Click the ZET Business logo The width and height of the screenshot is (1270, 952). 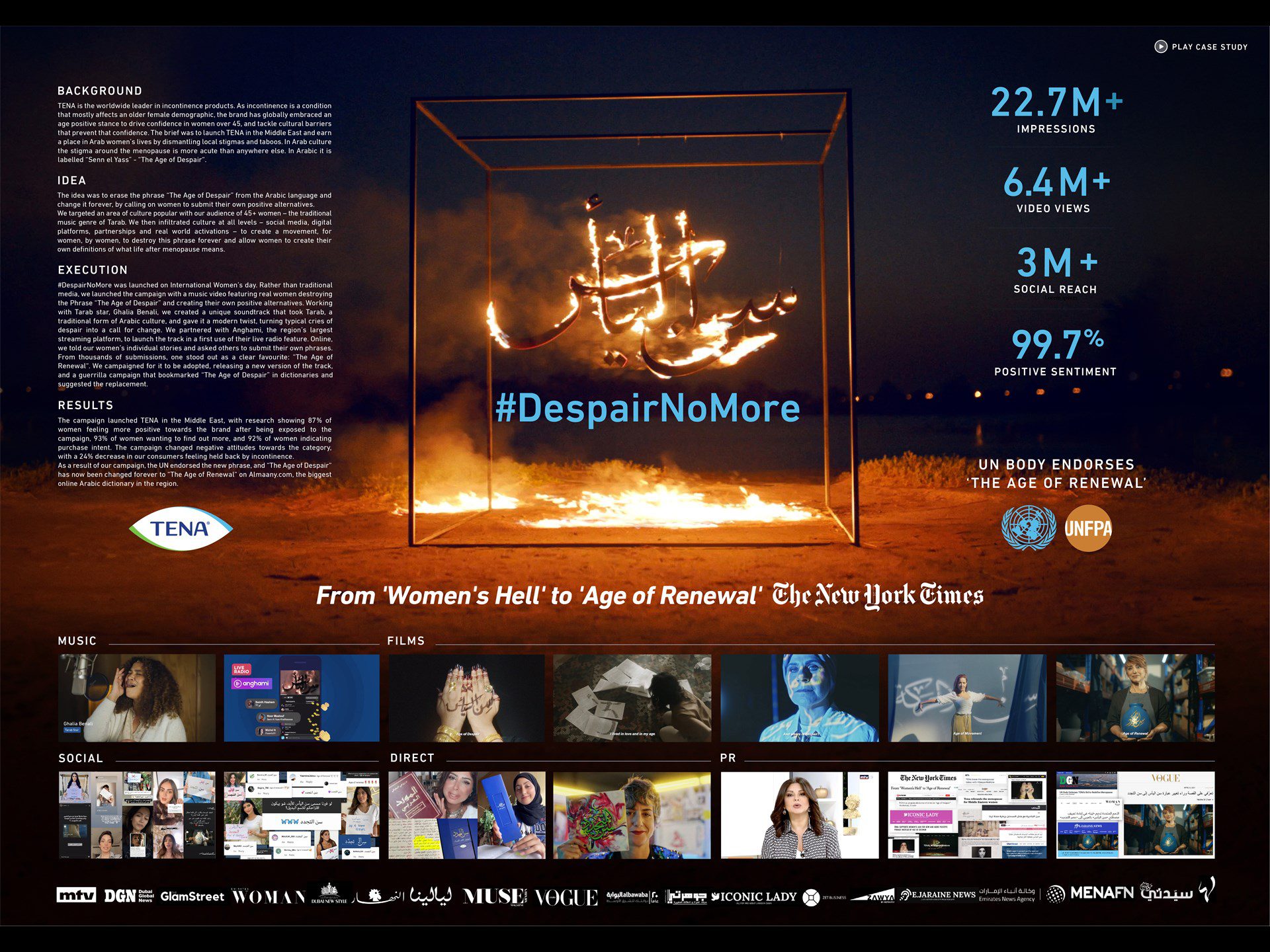click(x=824, y=897)
